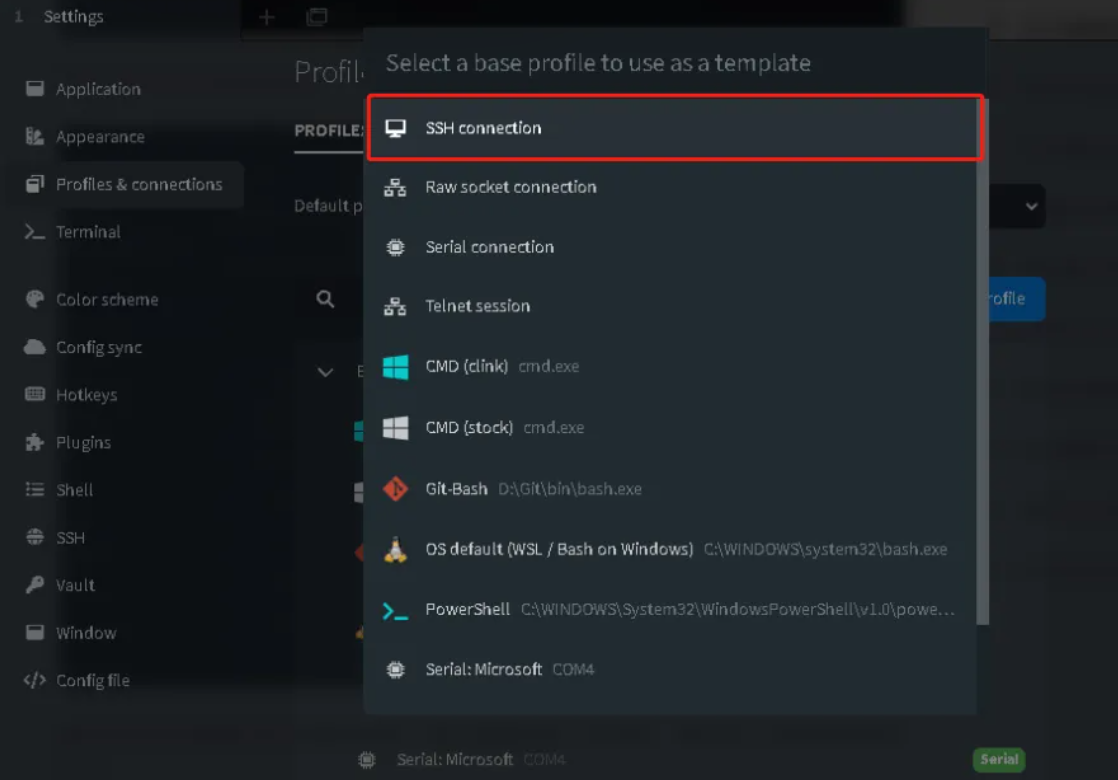This screenshot has width=1118, height=780.
Task: Choose CMD (clink) cmd.exe profile
Action: click(670, 366)
